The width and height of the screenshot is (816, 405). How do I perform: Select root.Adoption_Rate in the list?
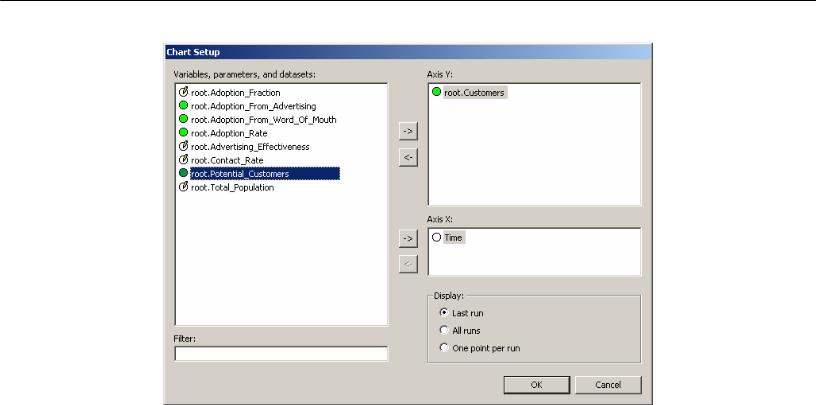tap(229, 133)
